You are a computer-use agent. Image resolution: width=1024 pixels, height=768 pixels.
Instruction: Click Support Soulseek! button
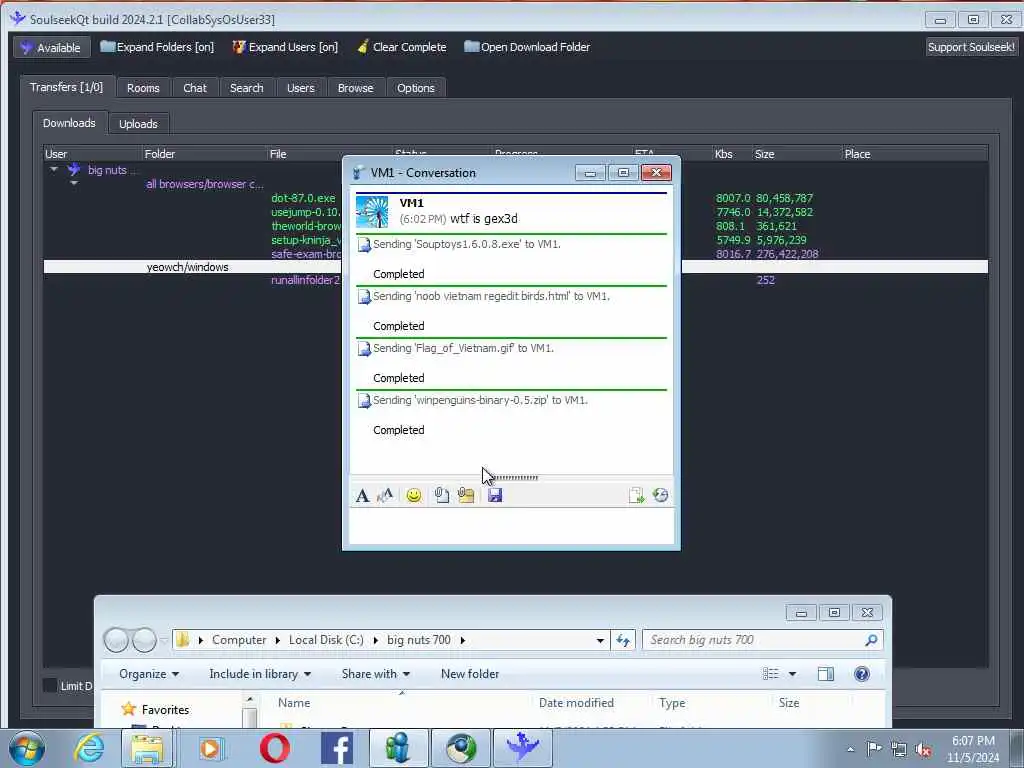(971, 47)
